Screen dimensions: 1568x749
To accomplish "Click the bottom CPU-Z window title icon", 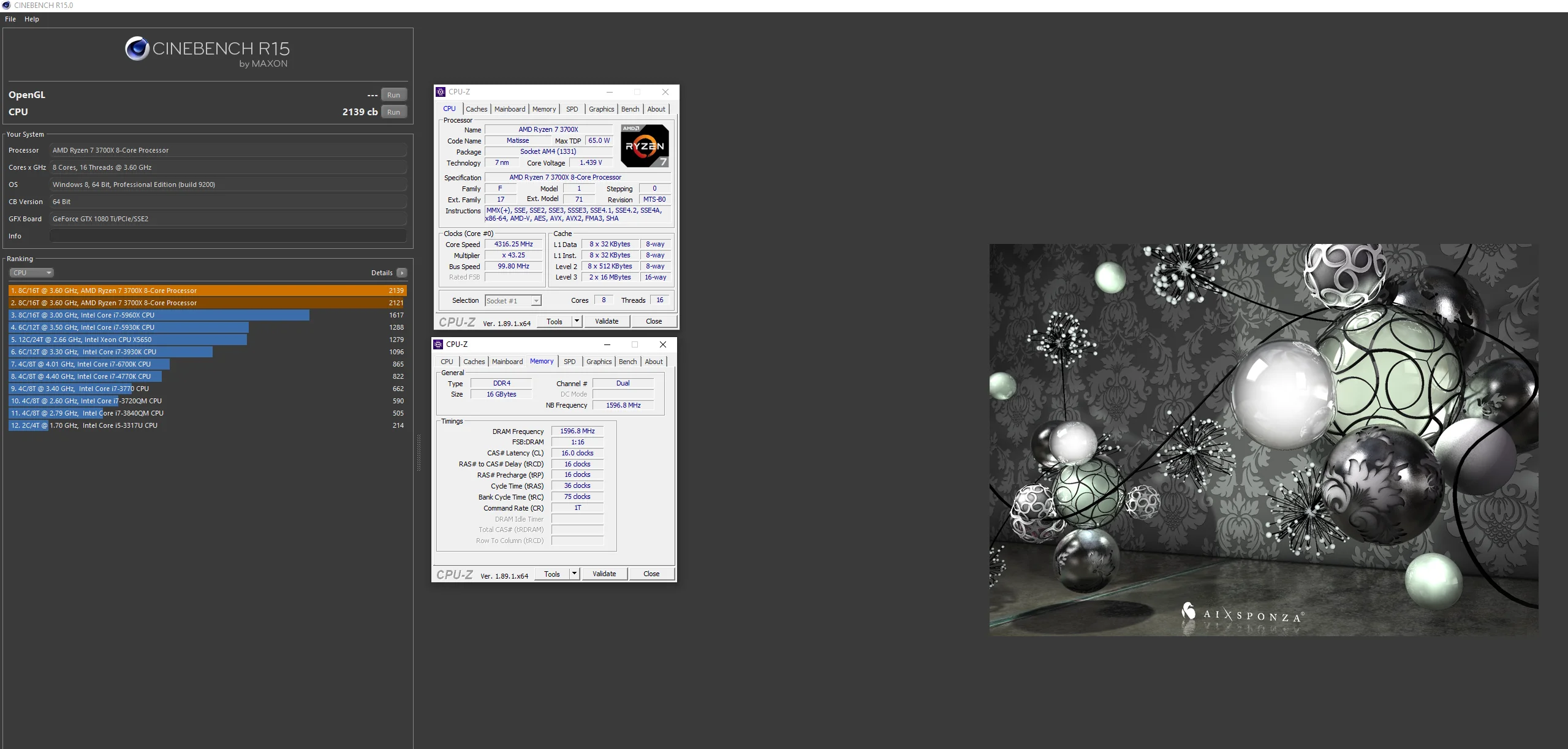I will (438, 344).
